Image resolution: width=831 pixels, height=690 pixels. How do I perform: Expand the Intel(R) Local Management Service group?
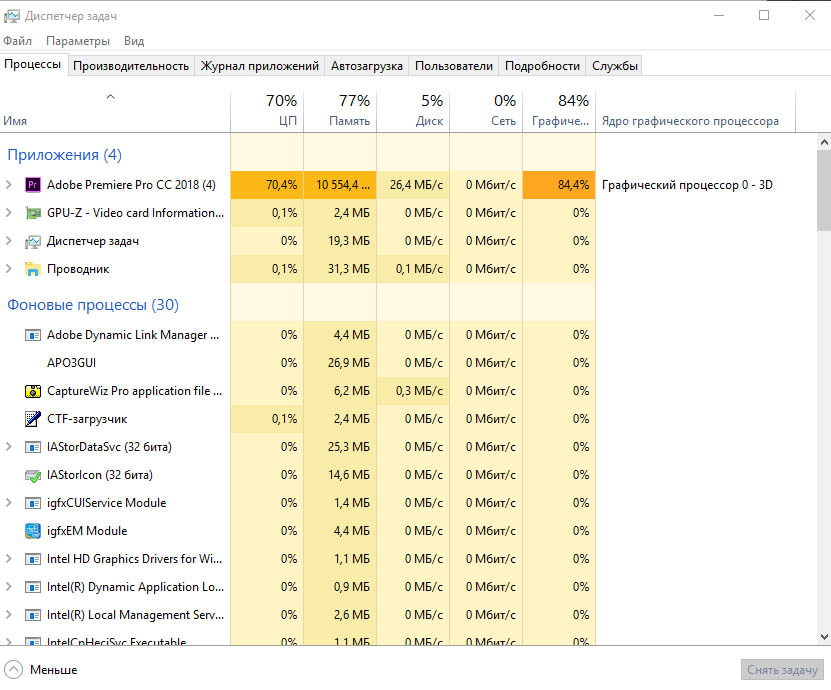point(8,615)
